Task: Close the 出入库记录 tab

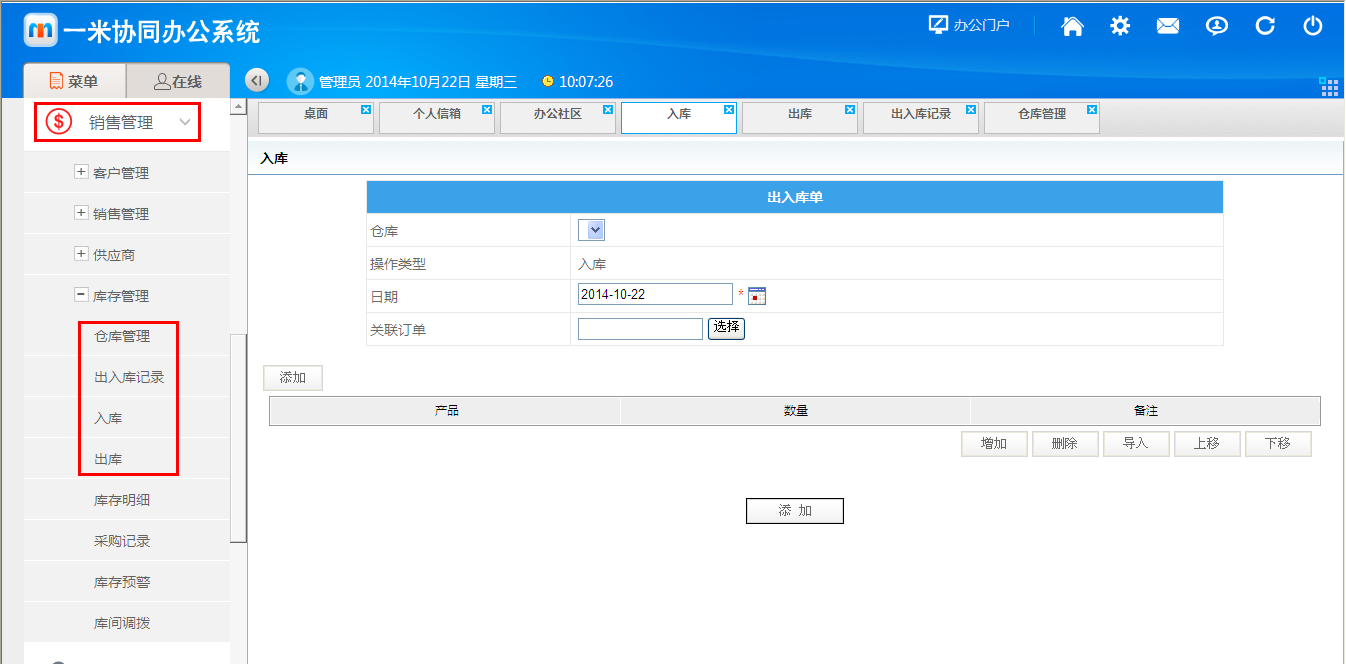Action: (x=971, y=109)
